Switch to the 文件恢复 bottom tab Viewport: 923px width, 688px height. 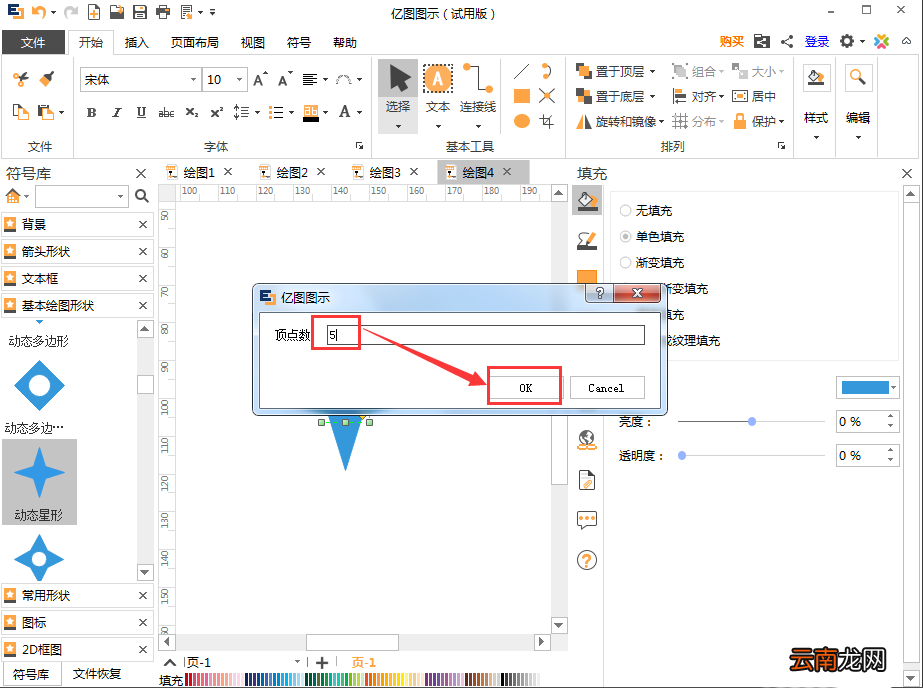click(97, 673)
